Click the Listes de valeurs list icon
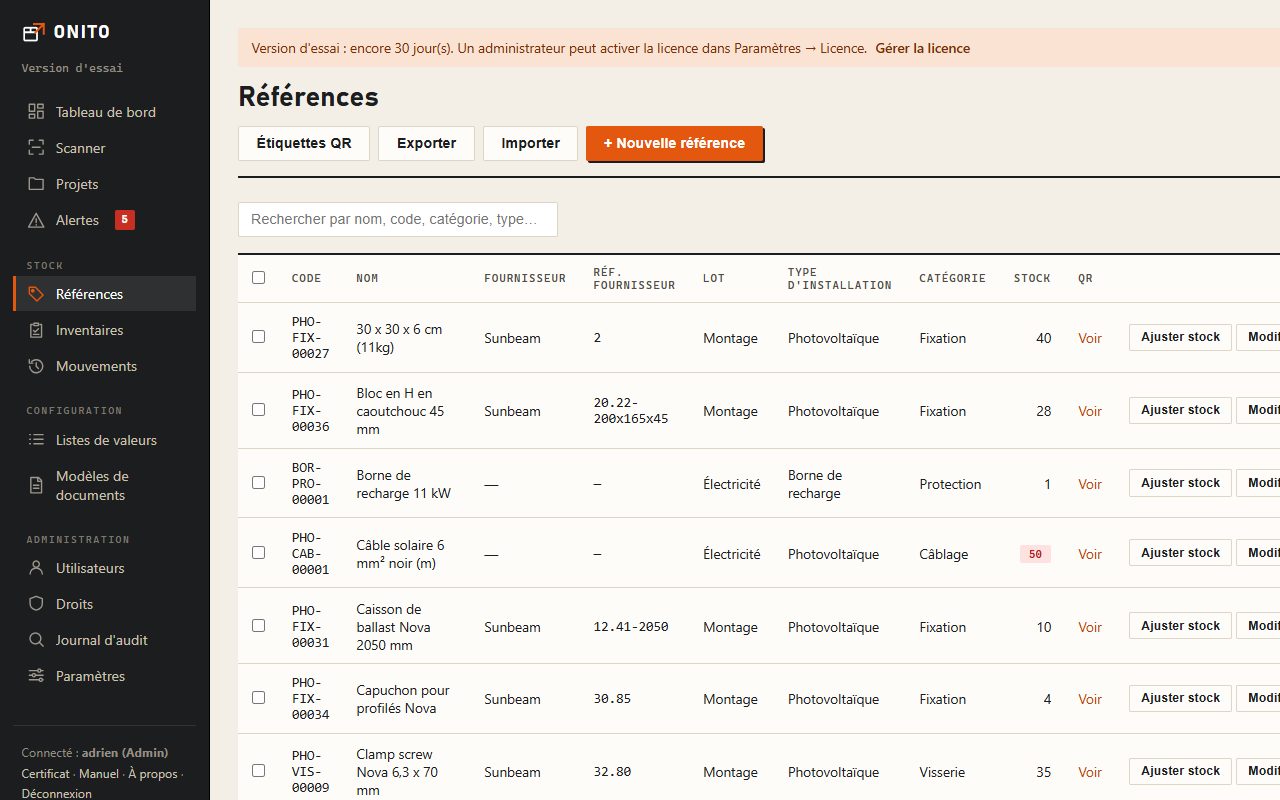This screenshot has height=800, width=1280. [x=36, y=440]
